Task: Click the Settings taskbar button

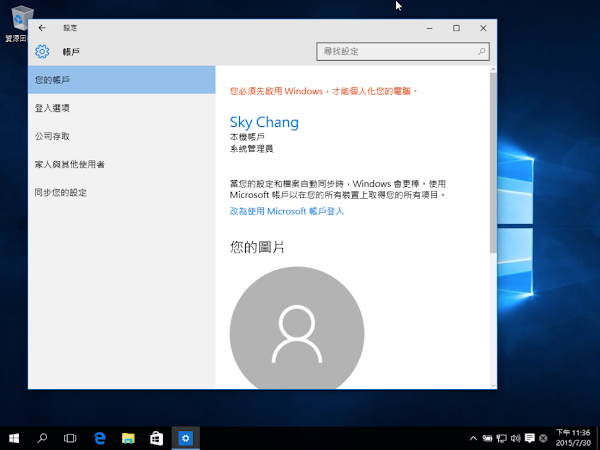Action: pyautogui.click(x=186, y=438)
